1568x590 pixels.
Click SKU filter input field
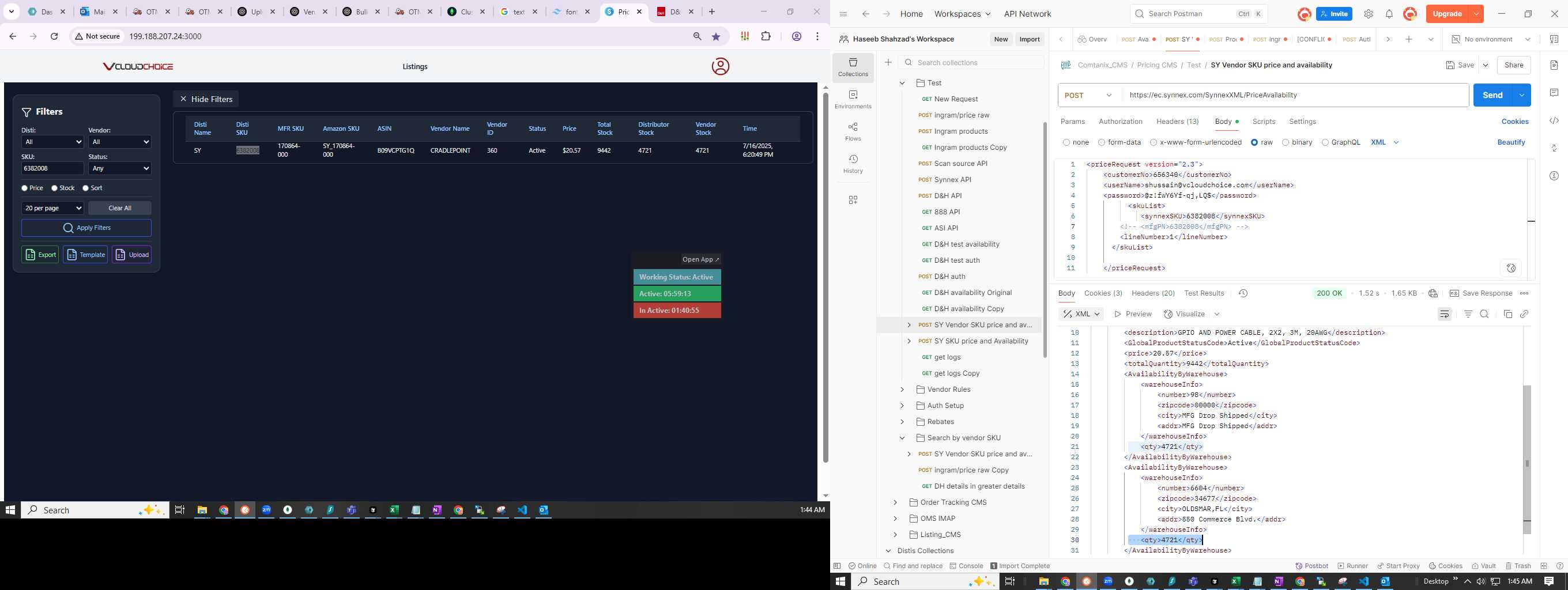tap(52, 168)
